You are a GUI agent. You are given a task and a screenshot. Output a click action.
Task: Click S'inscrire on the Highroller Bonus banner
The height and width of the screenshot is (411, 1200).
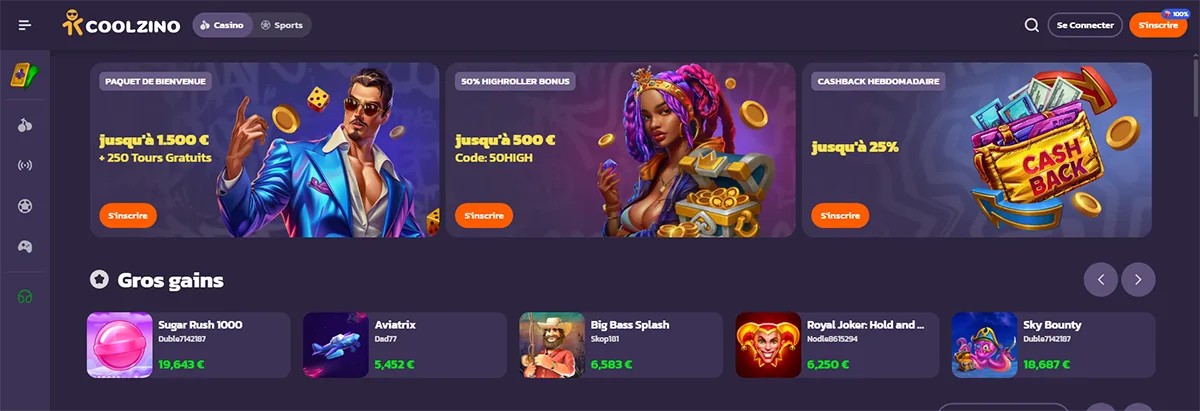(484, 215)
